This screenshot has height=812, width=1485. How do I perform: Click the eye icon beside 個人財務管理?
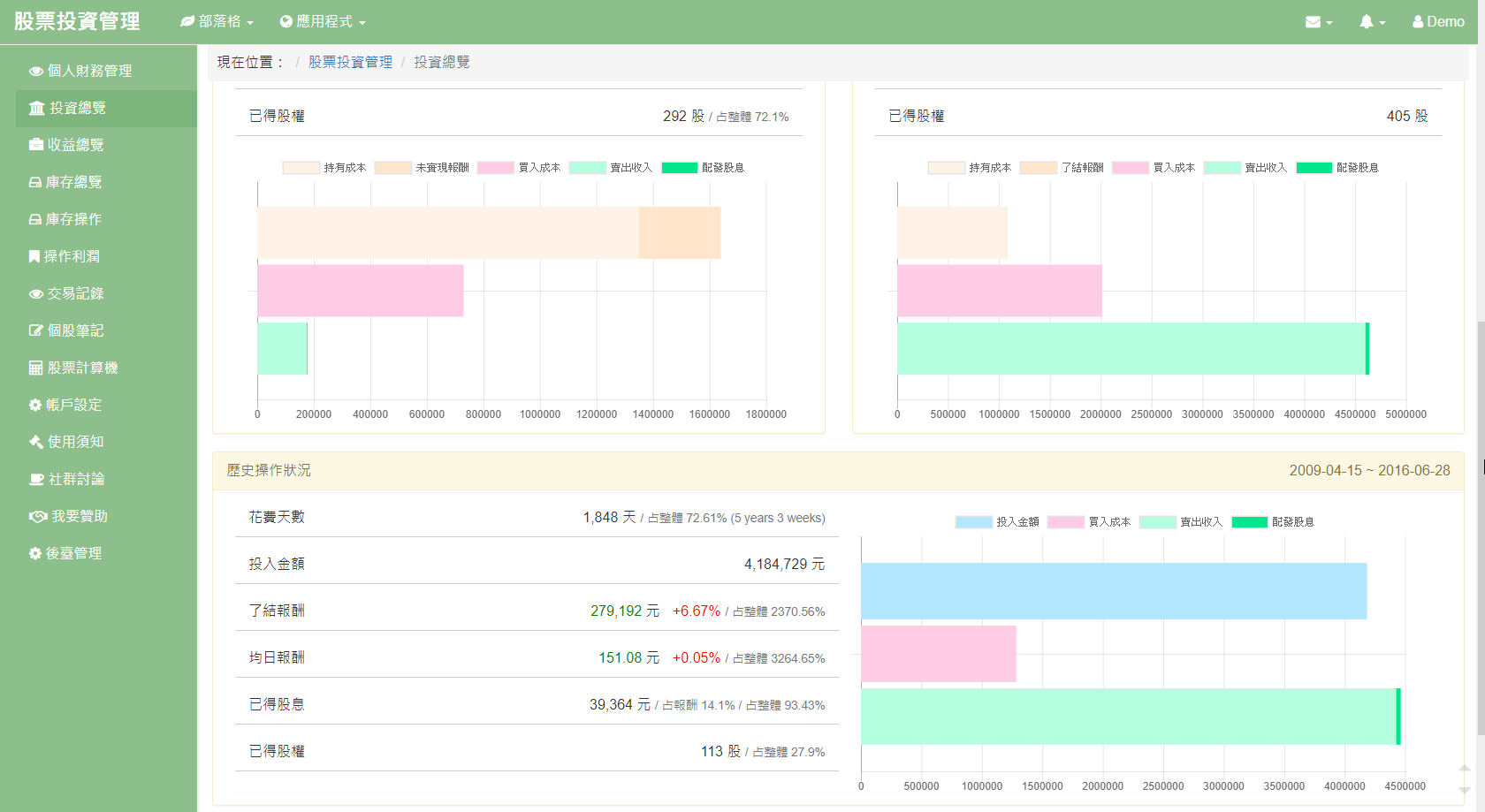coord(35,72)
